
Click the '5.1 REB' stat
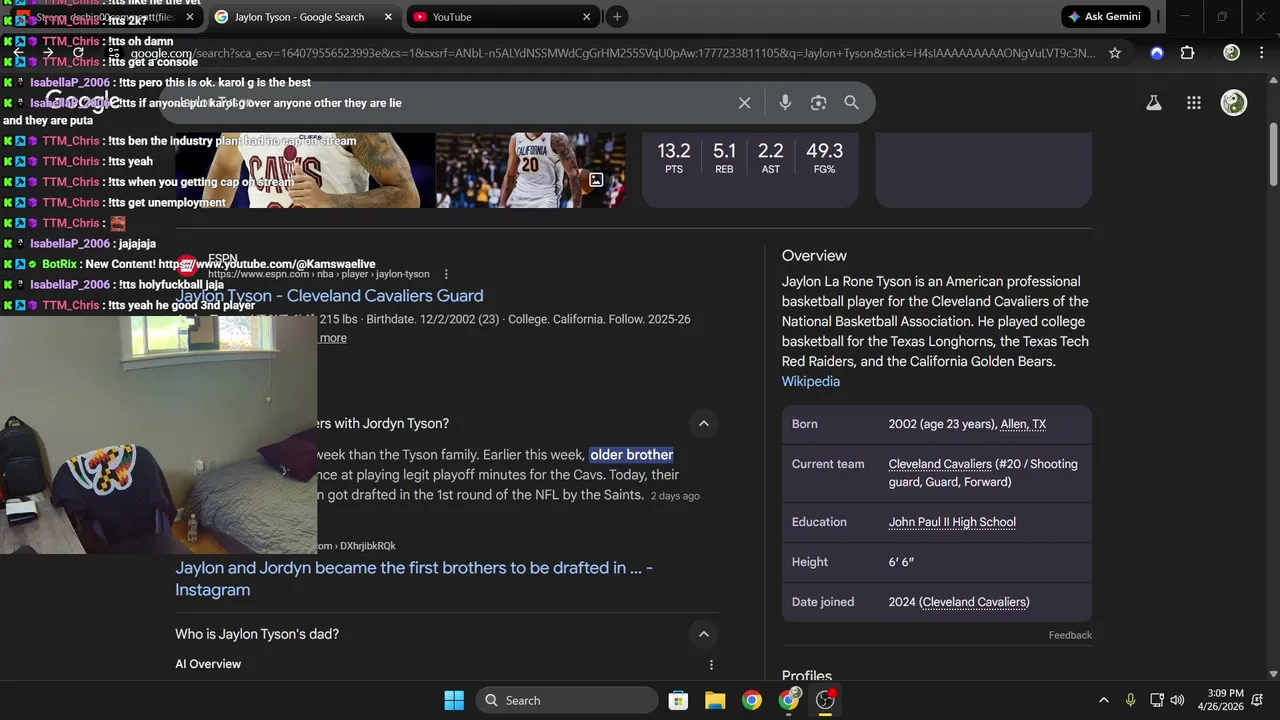(x=724, y=158)
